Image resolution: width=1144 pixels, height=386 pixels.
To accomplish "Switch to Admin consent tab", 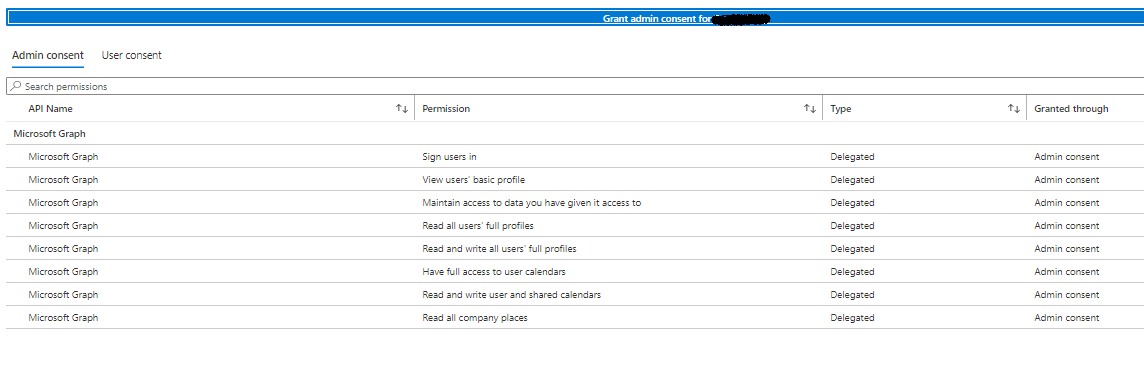I will pyautogui.click(x=48, y=55).
